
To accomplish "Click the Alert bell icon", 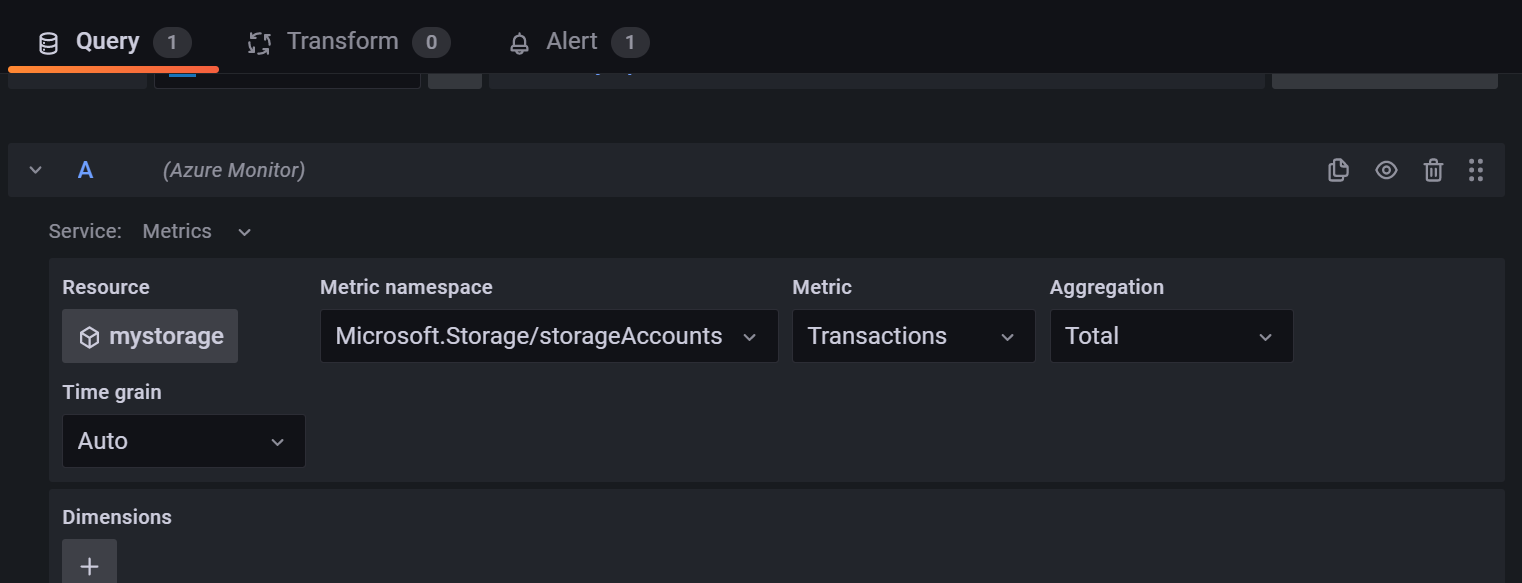I will [518, 43].
